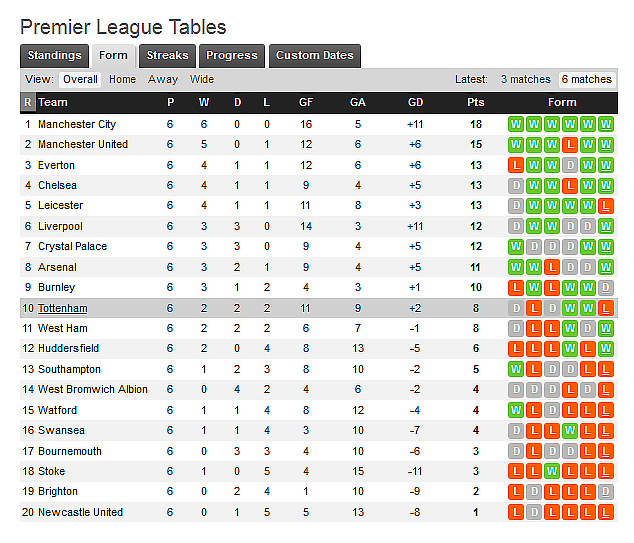This screenshot has width=634, height=543.
Task: Click Everton's first loss form badge
Action: click(516, 165)
